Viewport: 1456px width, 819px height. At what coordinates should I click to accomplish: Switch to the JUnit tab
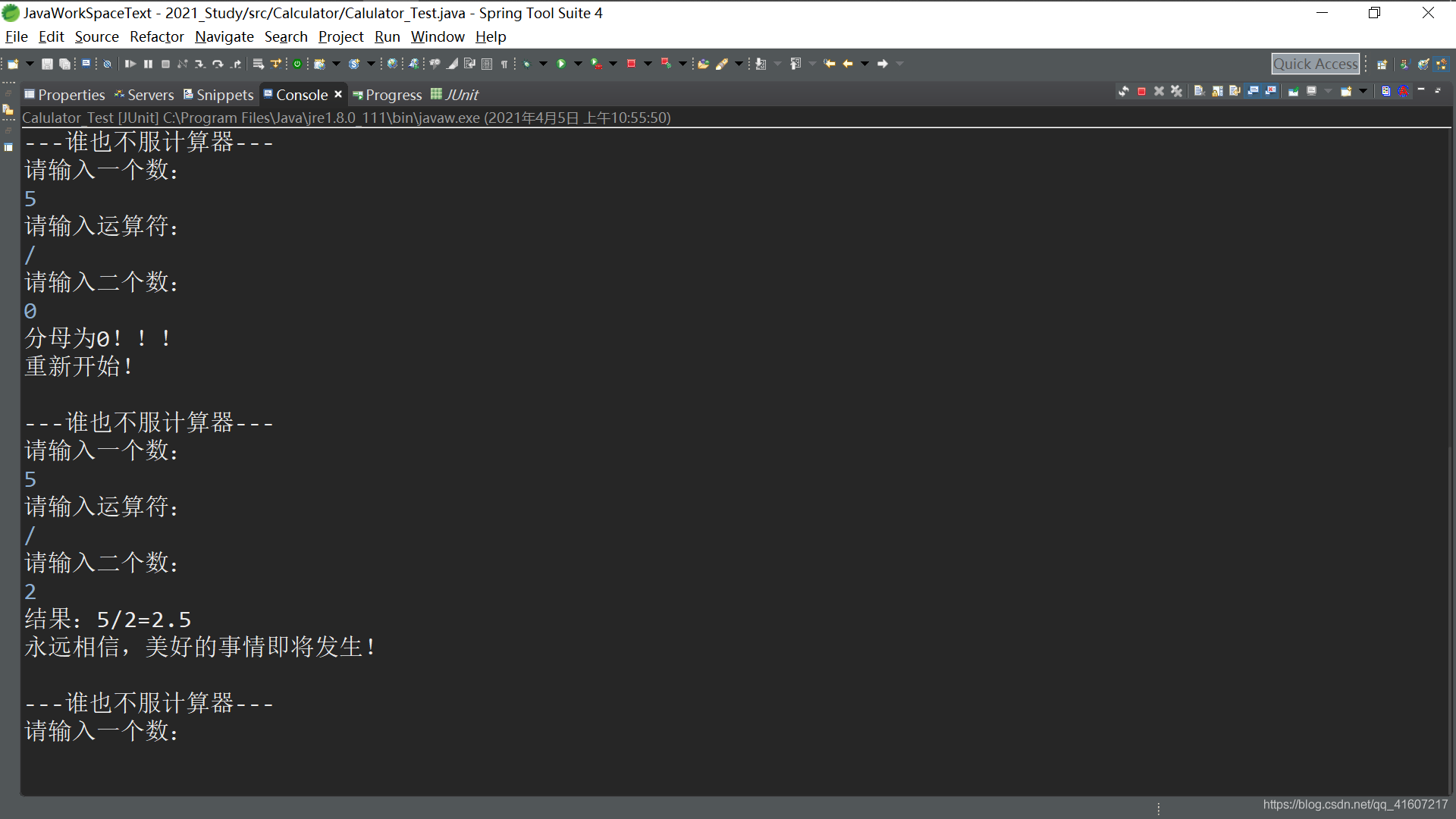(455, 95)
